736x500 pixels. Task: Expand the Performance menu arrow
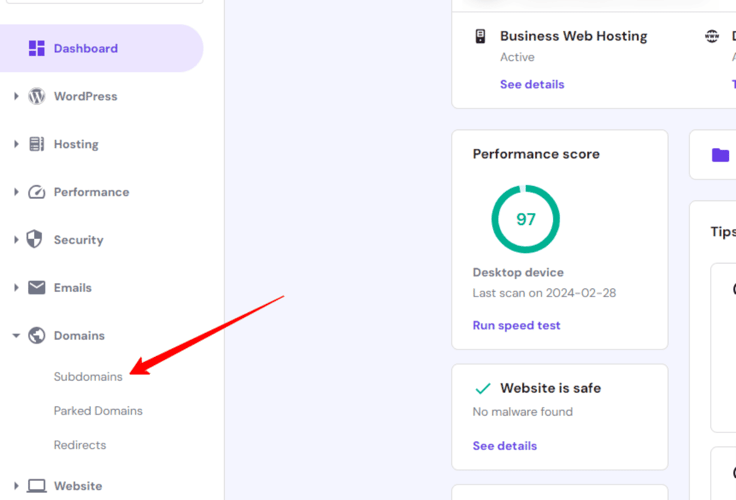point(16,192)
